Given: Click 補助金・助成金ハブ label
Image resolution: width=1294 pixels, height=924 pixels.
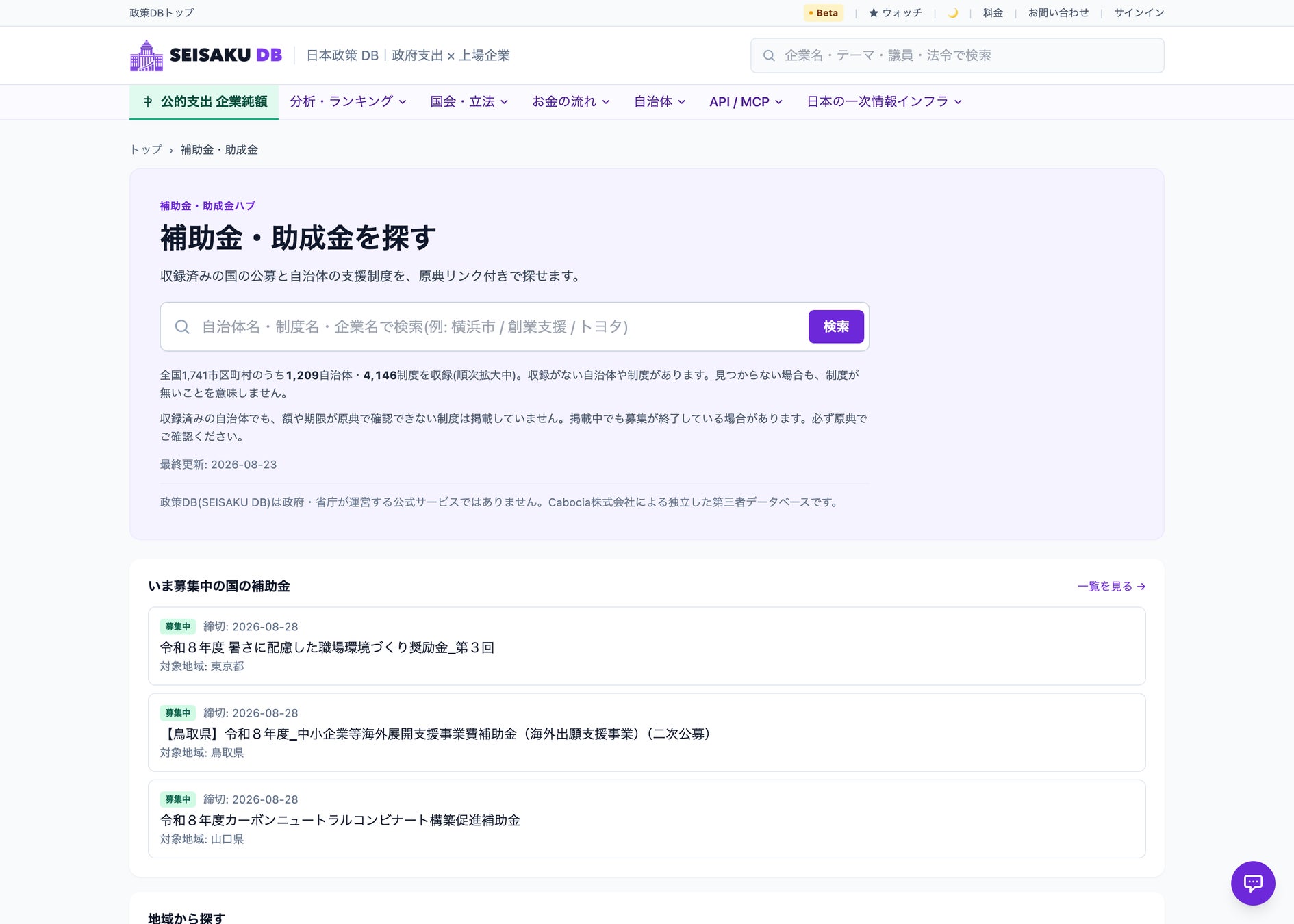Looking at the screenshot, I should 207,205.
